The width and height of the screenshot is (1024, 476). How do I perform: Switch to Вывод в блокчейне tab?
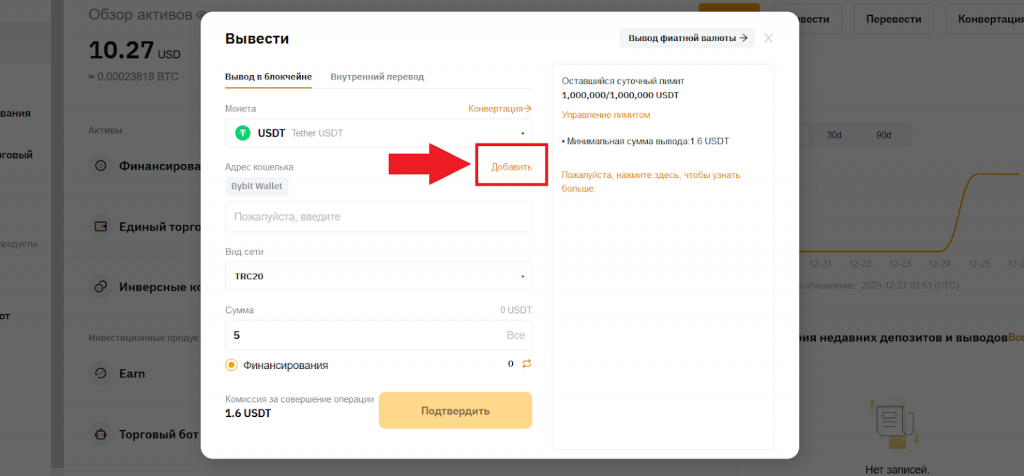(268, 76)
